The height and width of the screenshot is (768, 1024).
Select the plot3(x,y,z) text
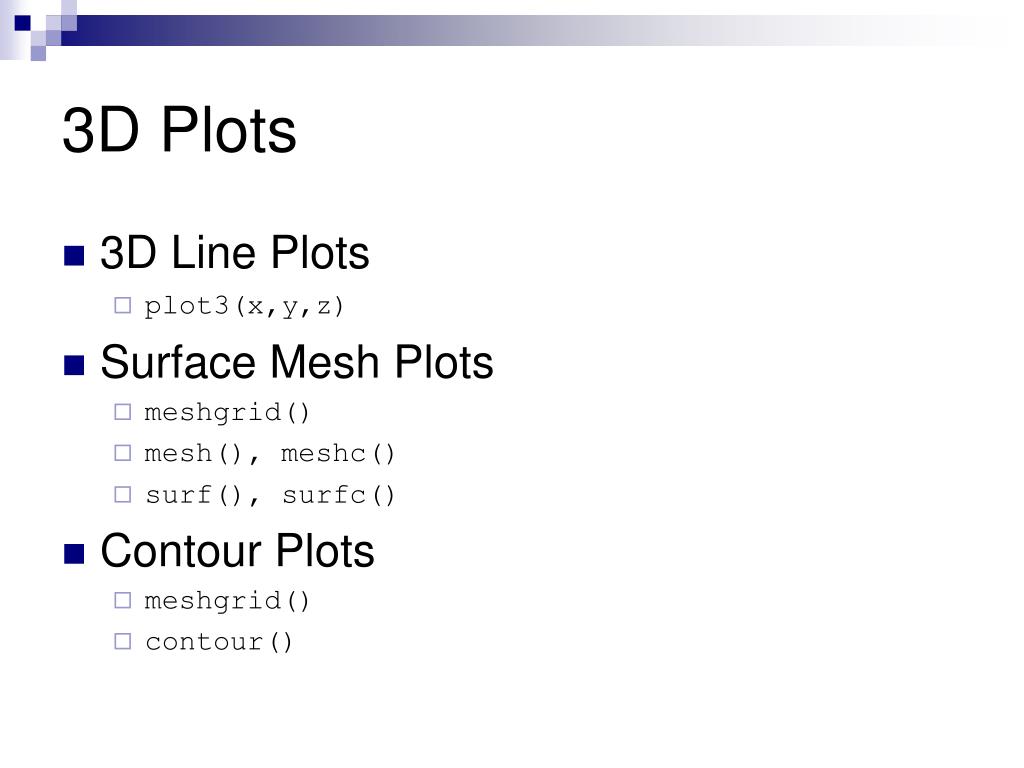click(244, 306)
